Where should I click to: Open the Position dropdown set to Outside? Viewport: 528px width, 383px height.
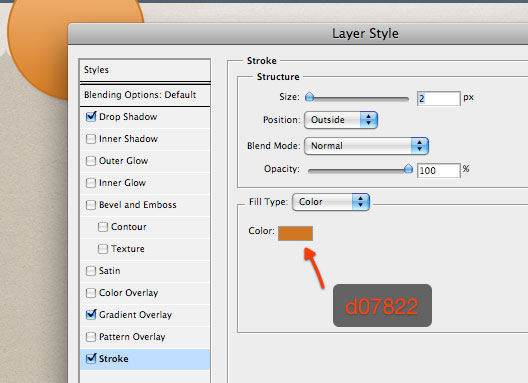(341, 120)
